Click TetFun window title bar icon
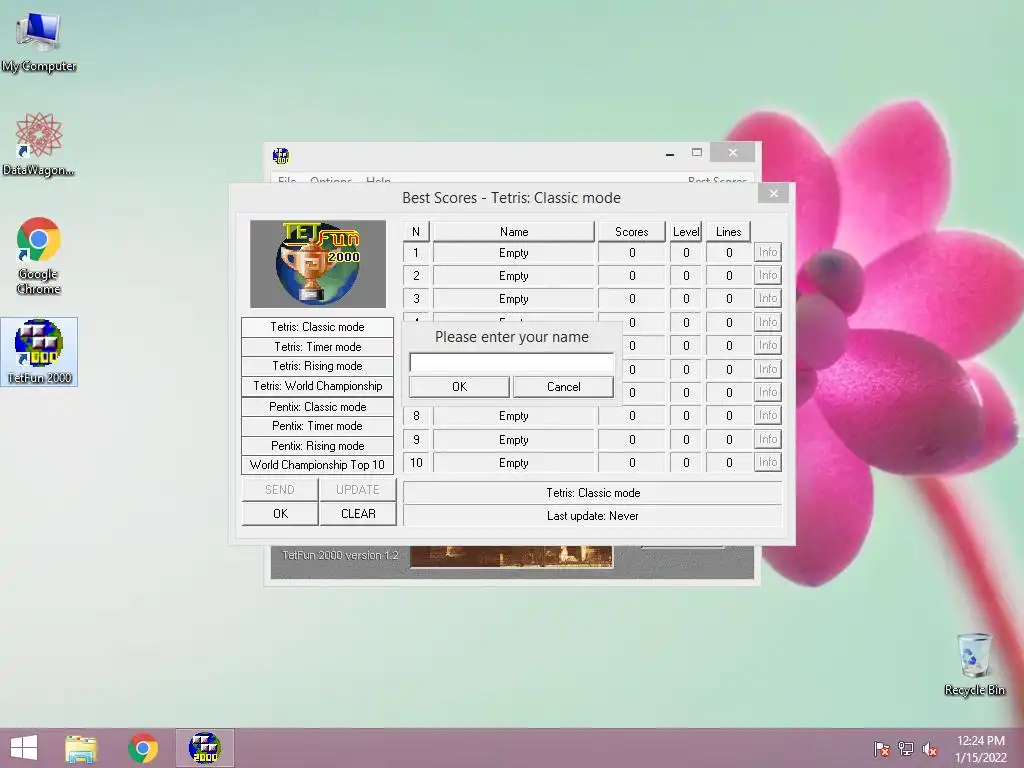 tap(281, 155)
